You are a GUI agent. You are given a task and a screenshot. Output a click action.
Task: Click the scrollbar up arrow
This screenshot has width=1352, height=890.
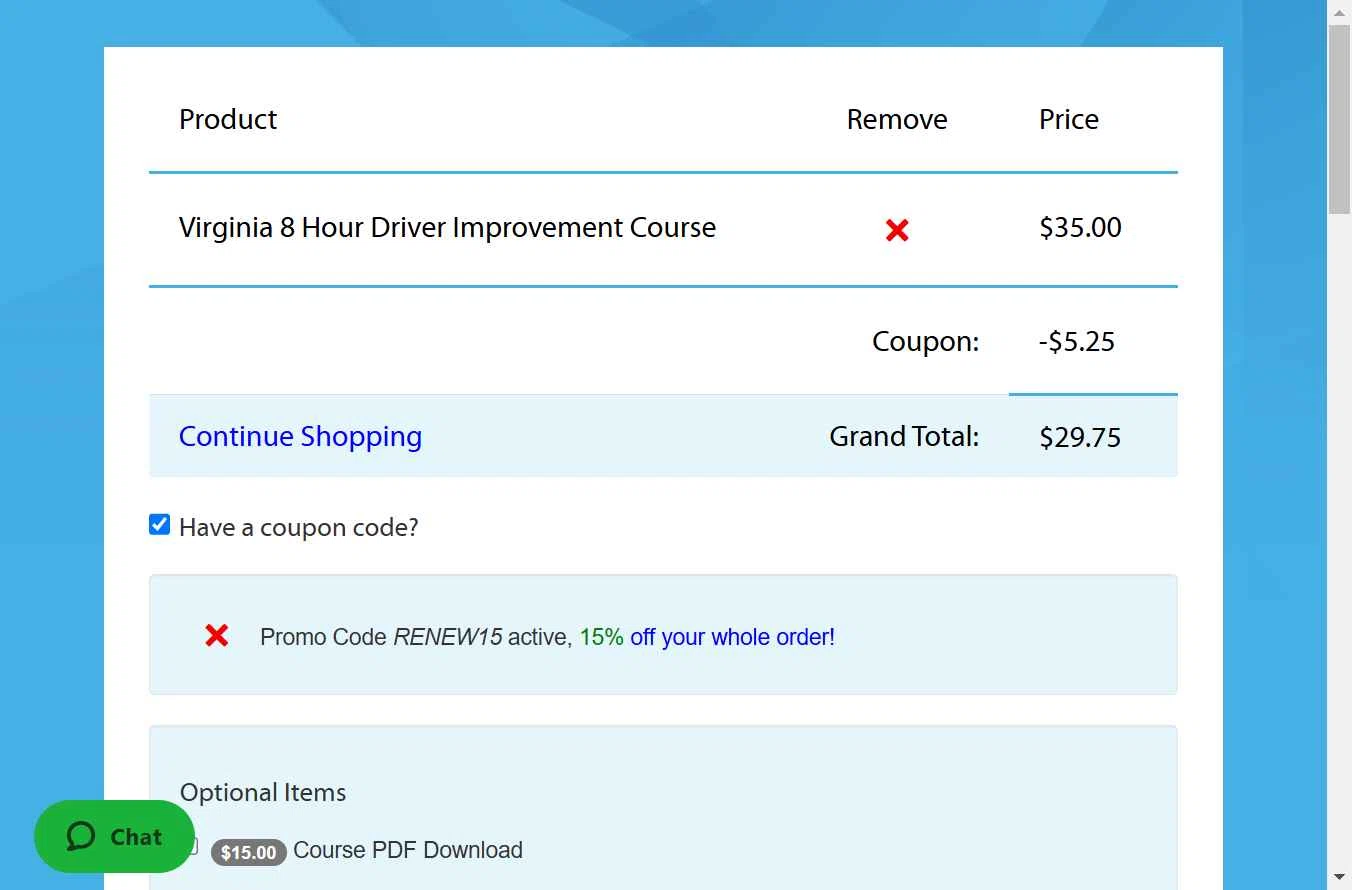pyautogui.click(x=1339, y=11)
